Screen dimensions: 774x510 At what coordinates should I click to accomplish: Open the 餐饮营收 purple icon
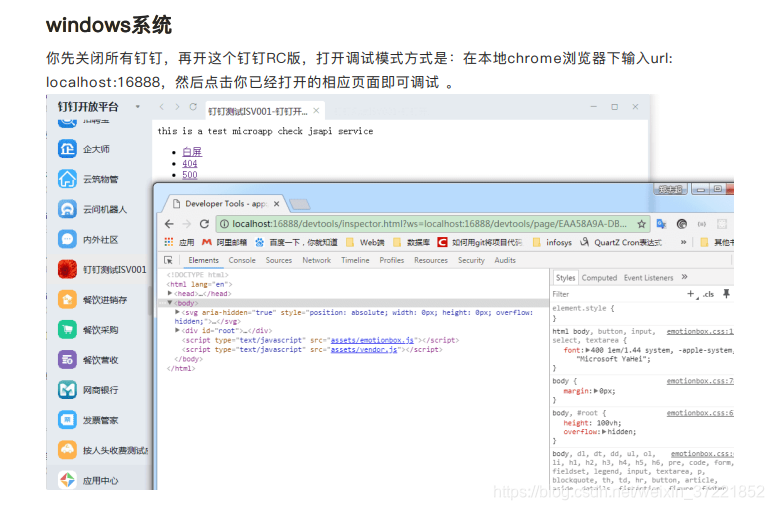(67, 359)
